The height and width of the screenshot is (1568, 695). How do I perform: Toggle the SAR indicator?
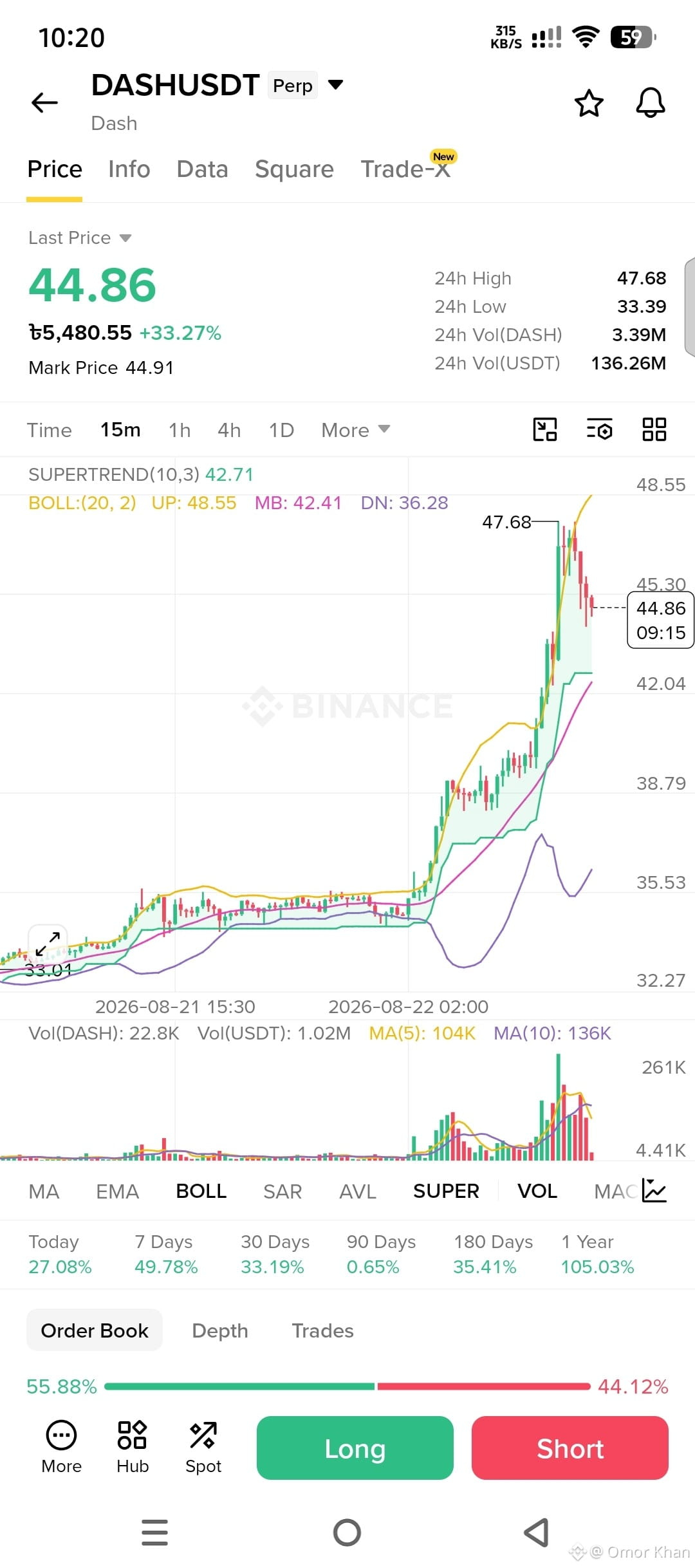[283, 1191]
